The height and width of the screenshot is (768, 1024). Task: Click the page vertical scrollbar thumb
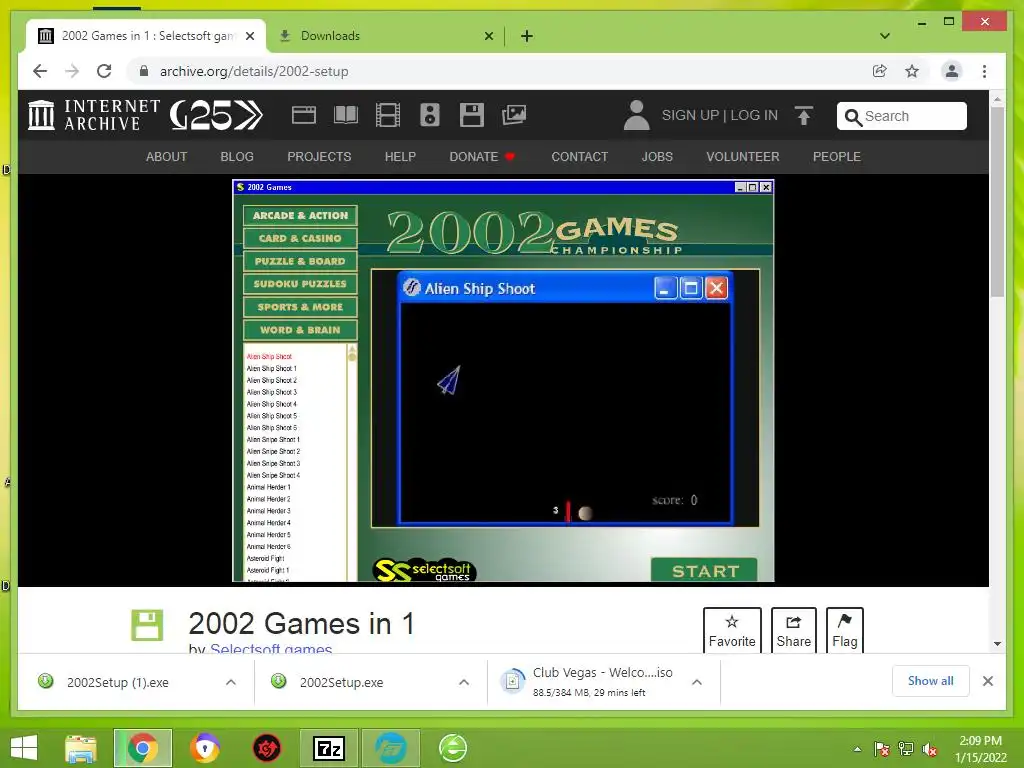click(997, 201)
